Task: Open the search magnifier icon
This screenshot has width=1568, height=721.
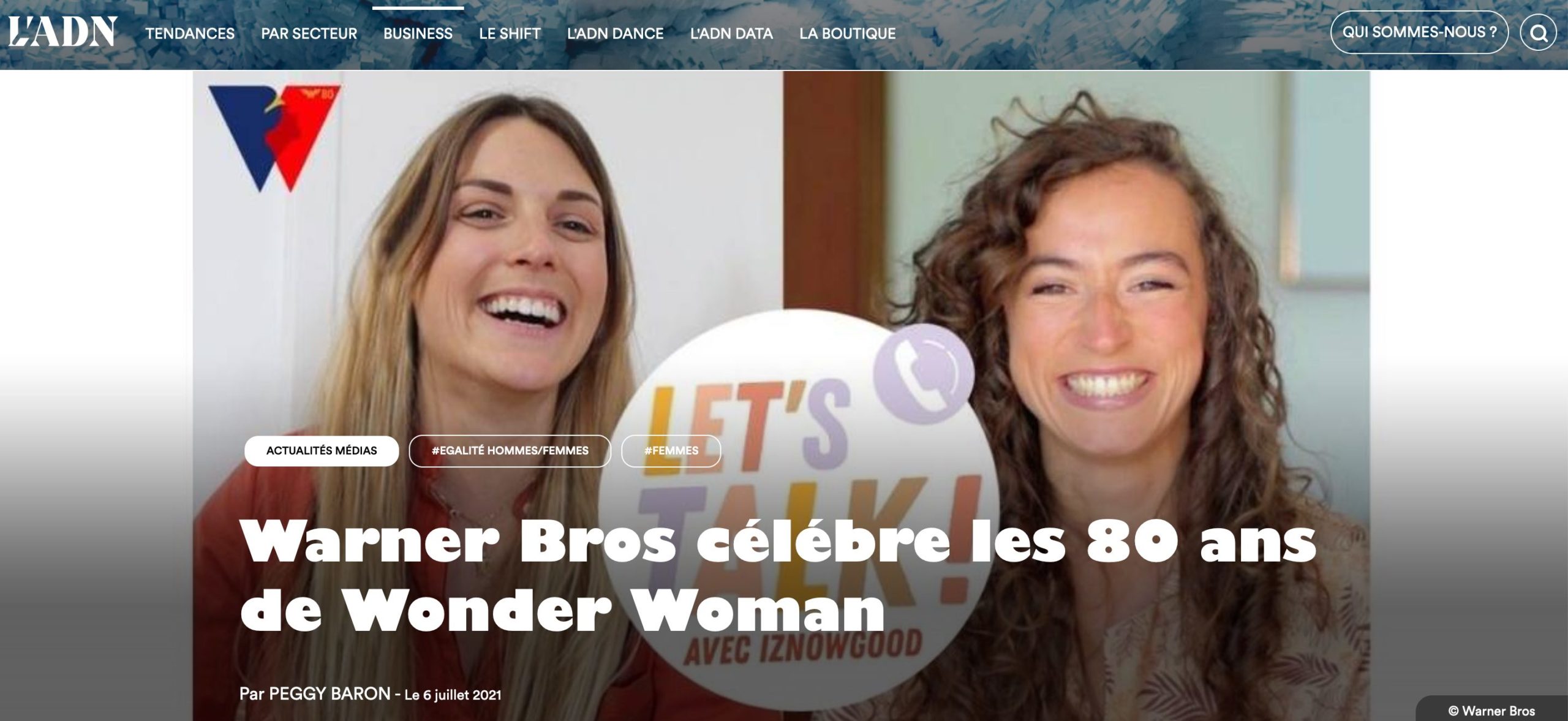Action: click(1538, 33)
